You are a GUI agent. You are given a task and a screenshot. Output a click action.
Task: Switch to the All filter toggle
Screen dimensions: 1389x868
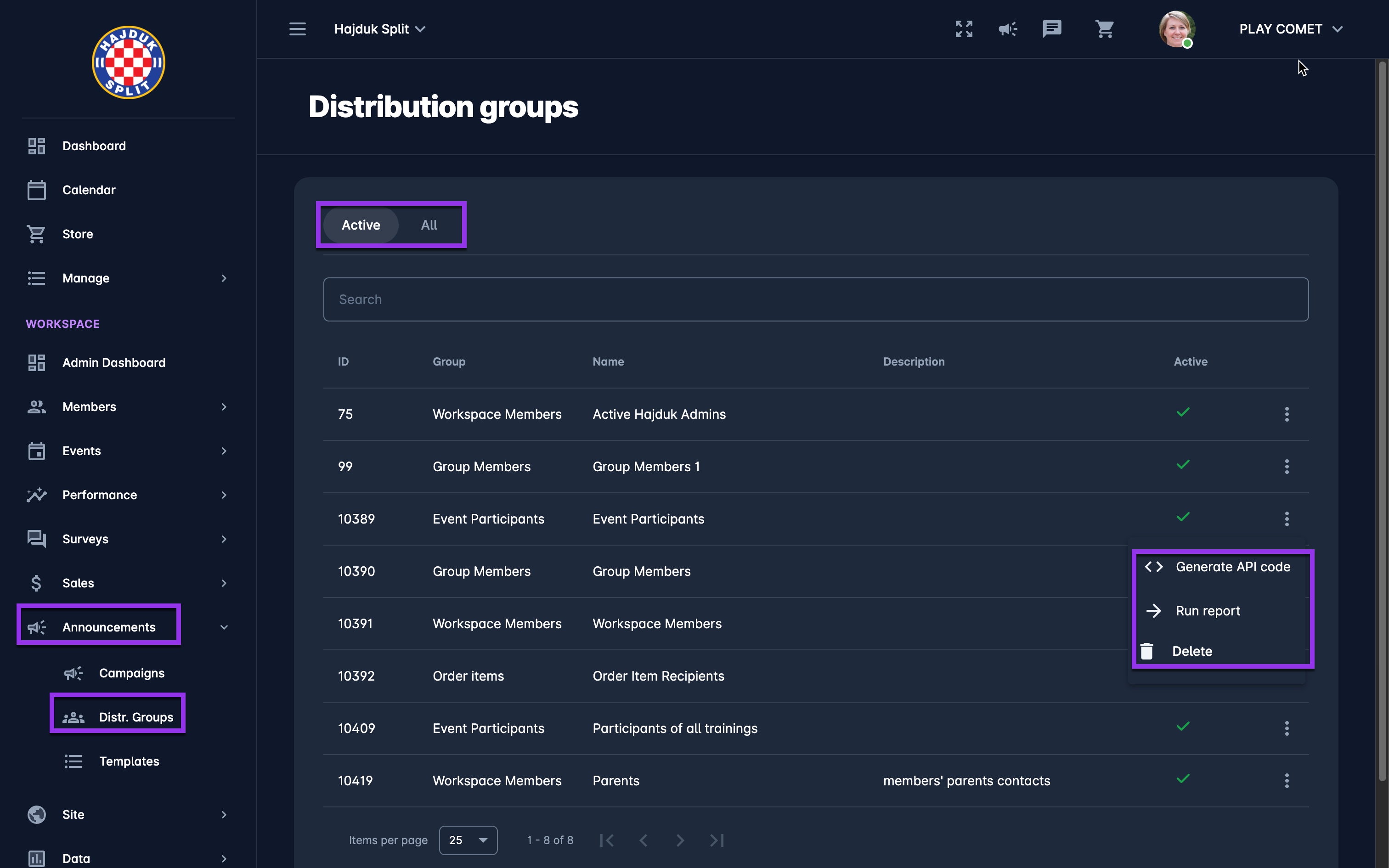point(429,225)
